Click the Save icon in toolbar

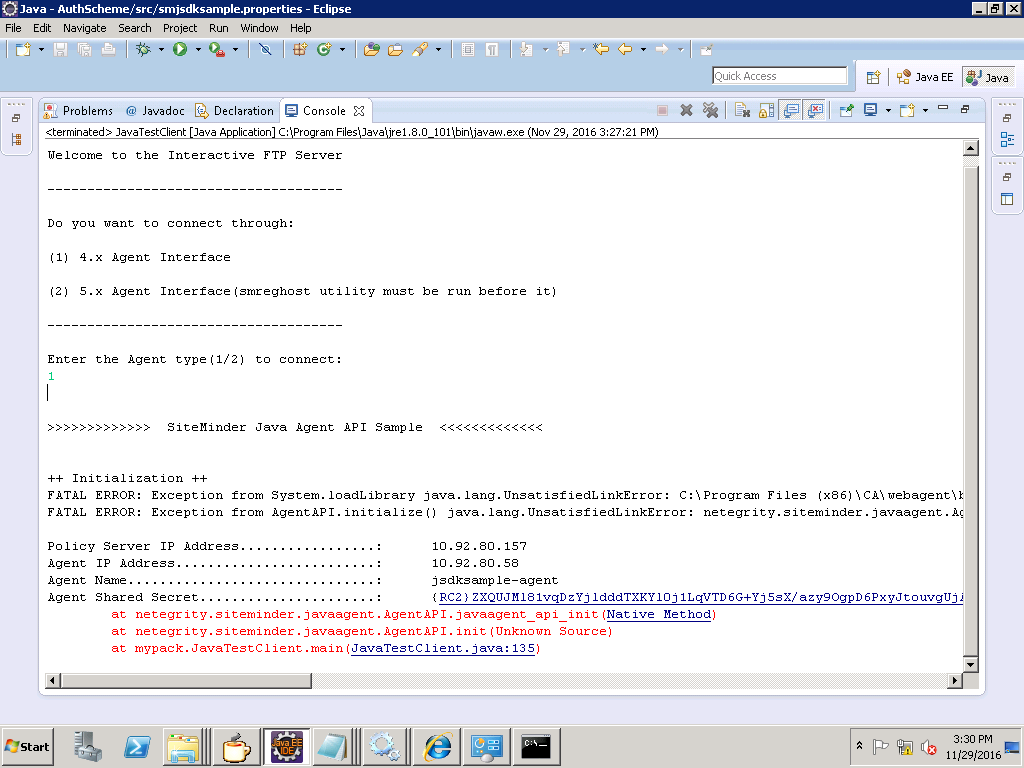pyautogui.click(x=60, y=50)
